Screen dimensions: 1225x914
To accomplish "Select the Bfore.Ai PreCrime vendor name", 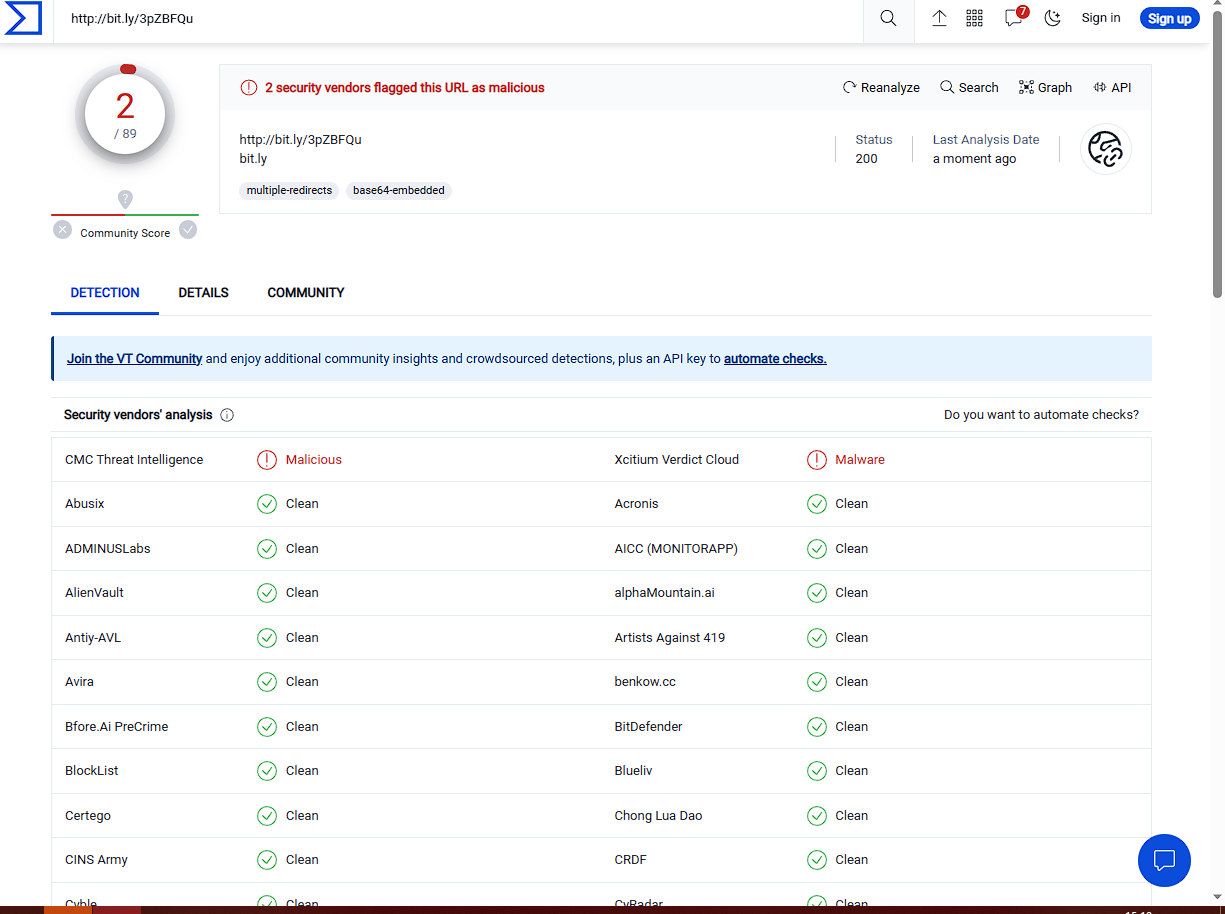I will (x=117, y=727).
